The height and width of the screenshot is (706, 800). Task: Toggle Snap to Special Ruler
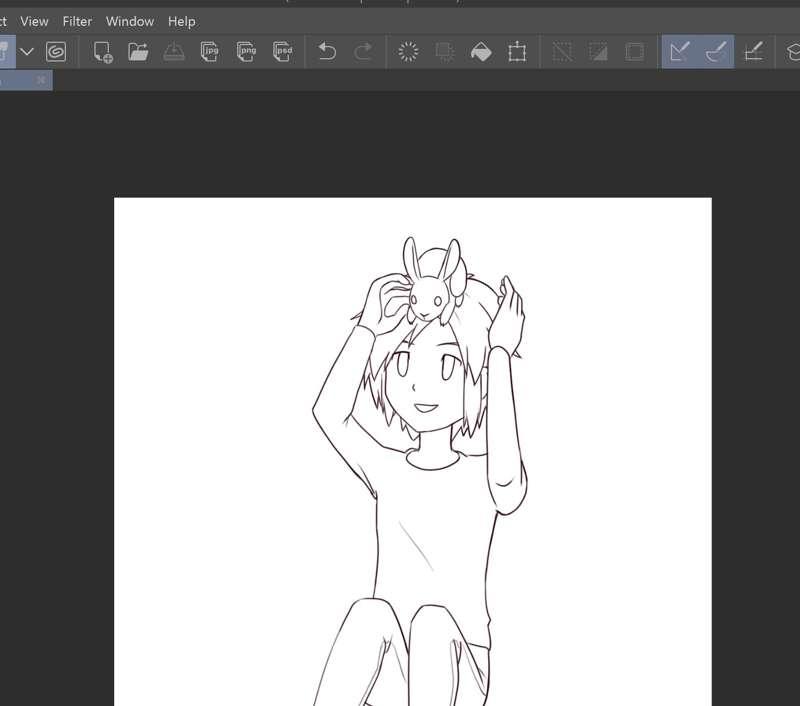[x=716, y=52]
